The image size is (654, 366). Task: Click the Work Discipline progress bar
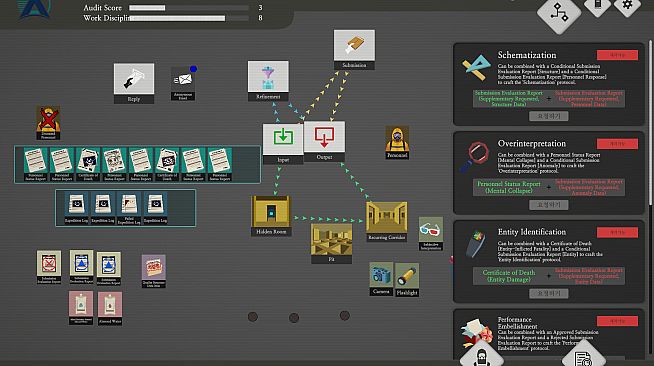pos(189,18)
